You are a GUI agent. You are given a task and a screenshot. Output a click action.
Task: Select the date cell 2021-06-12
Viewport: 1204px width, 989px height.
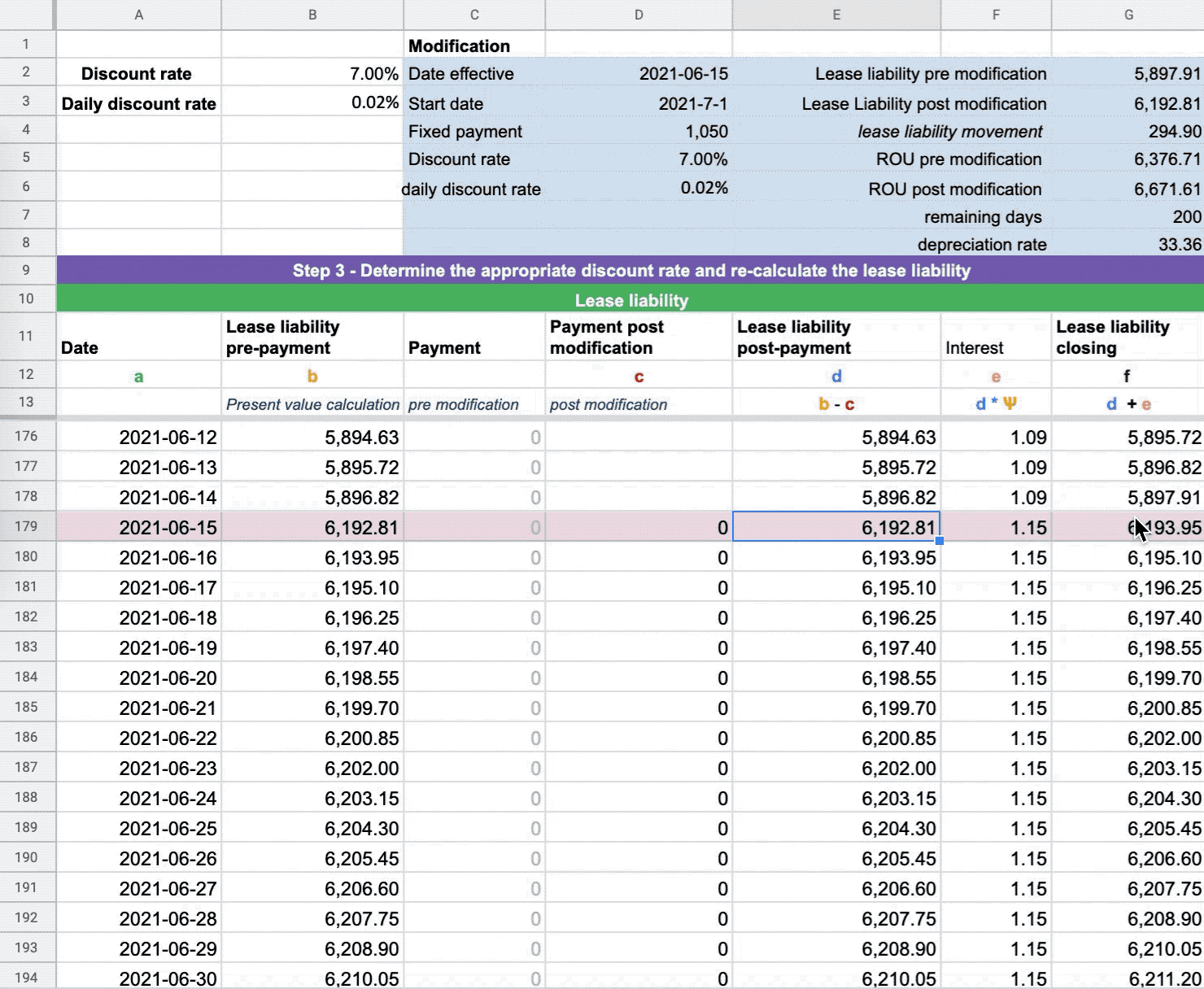pos(139,437)
